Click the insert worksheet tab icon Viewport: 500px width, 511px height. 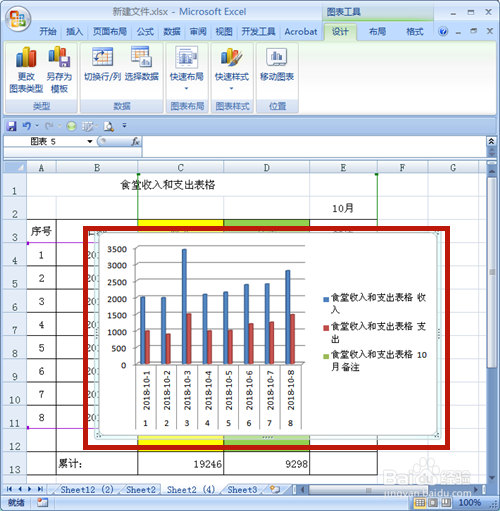(275, 490)
